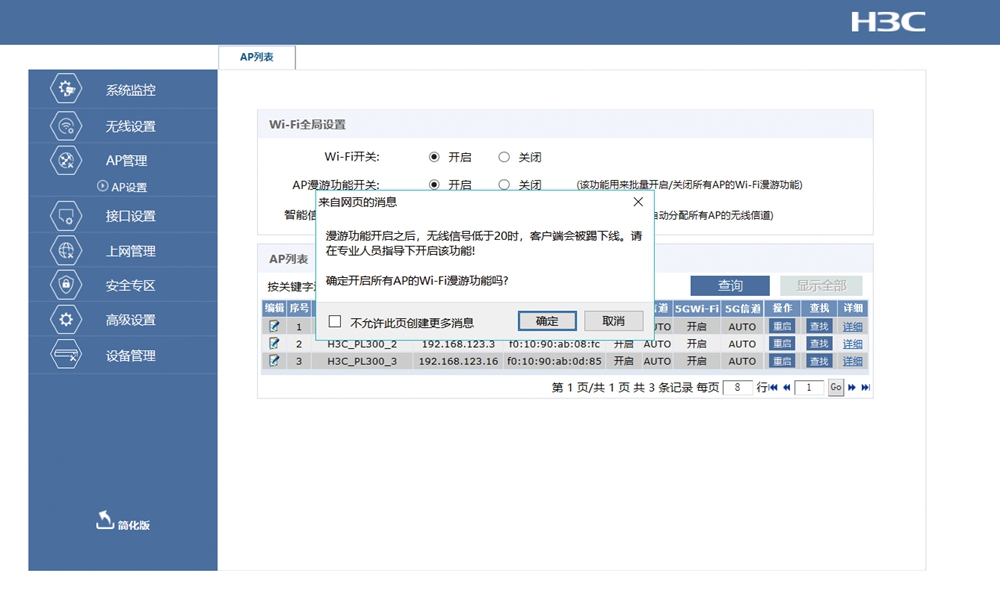Click the 无线设置 Wi-Fi hexagon icon

point(66,126)
